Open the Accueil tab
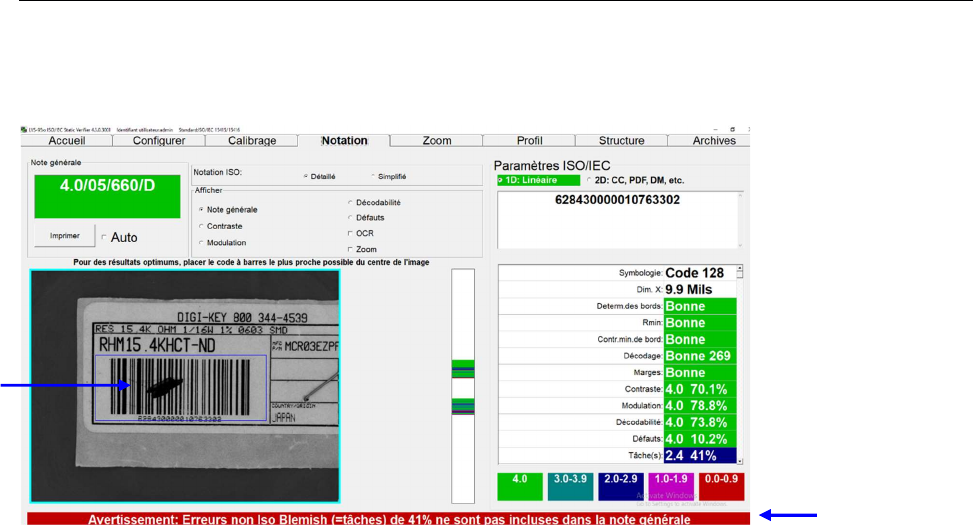 [66, 140]
